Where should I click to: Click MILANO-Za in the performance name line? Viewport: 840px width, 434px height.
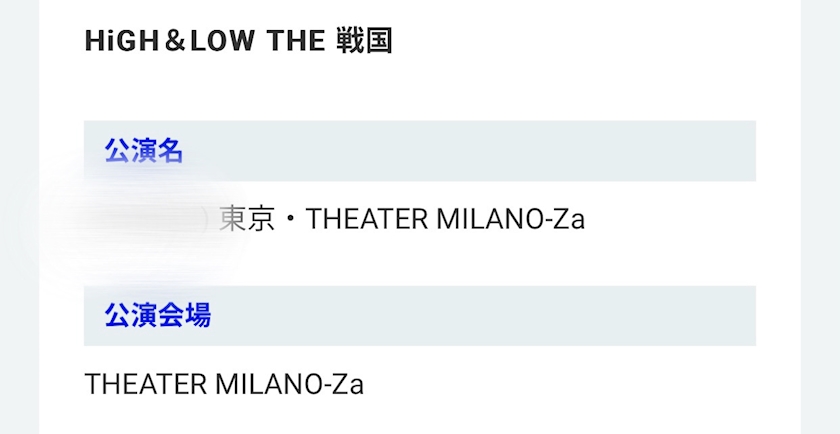[511, 219]
